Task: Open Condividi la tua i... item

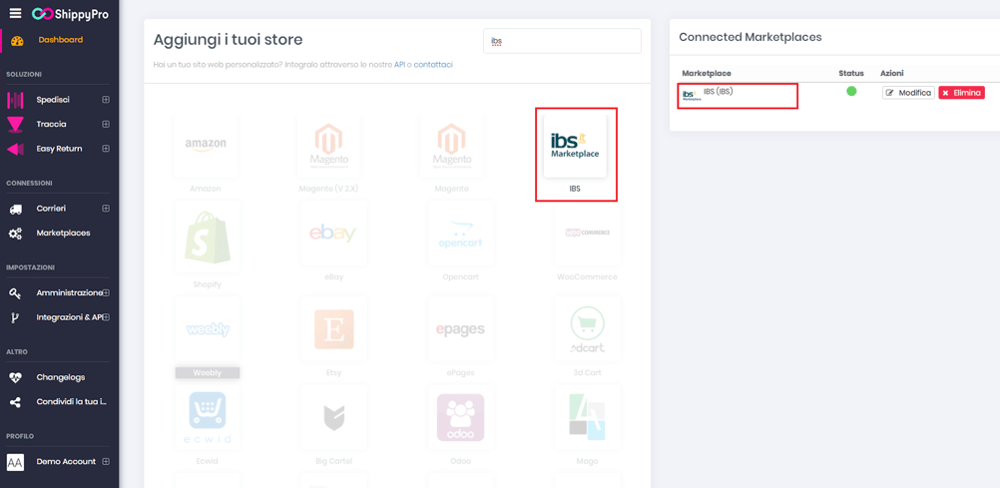Action: 71,402
